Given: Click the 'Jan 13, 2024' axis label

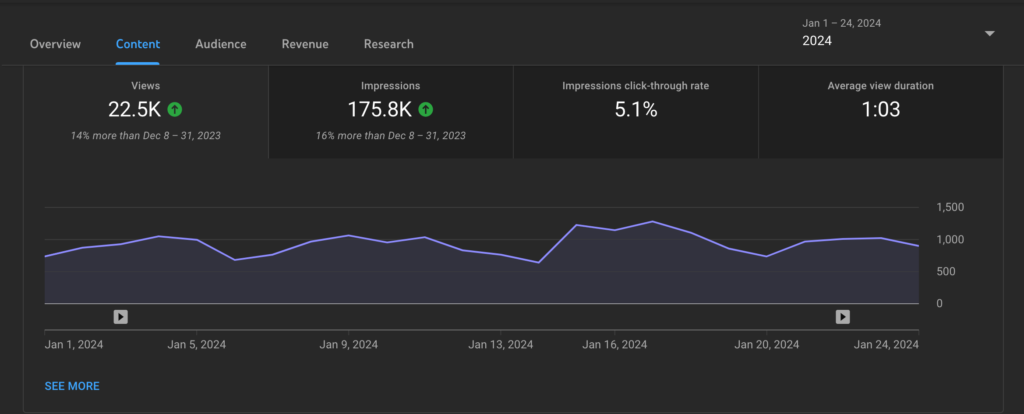Looking at the screenshot, I should point(500,344).
